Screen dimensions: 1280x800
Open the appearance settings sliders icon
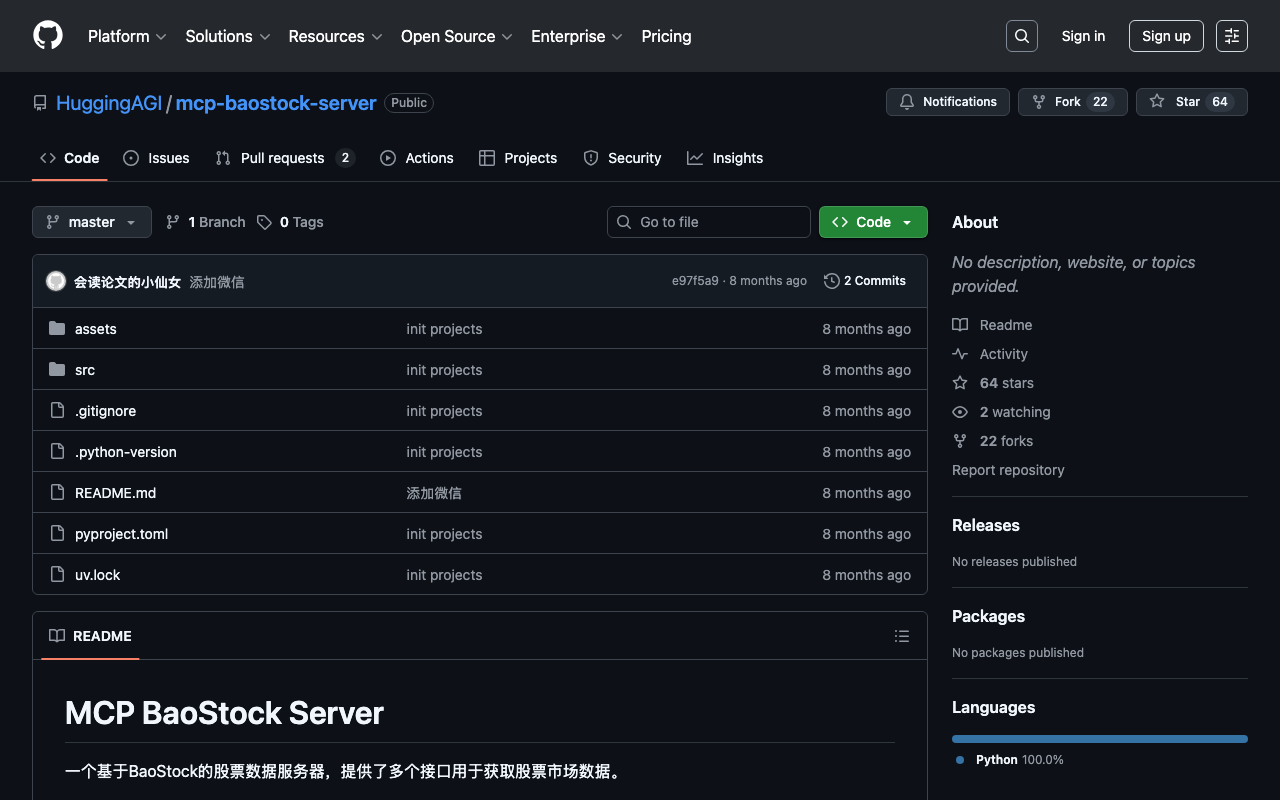coord(1232,36)
